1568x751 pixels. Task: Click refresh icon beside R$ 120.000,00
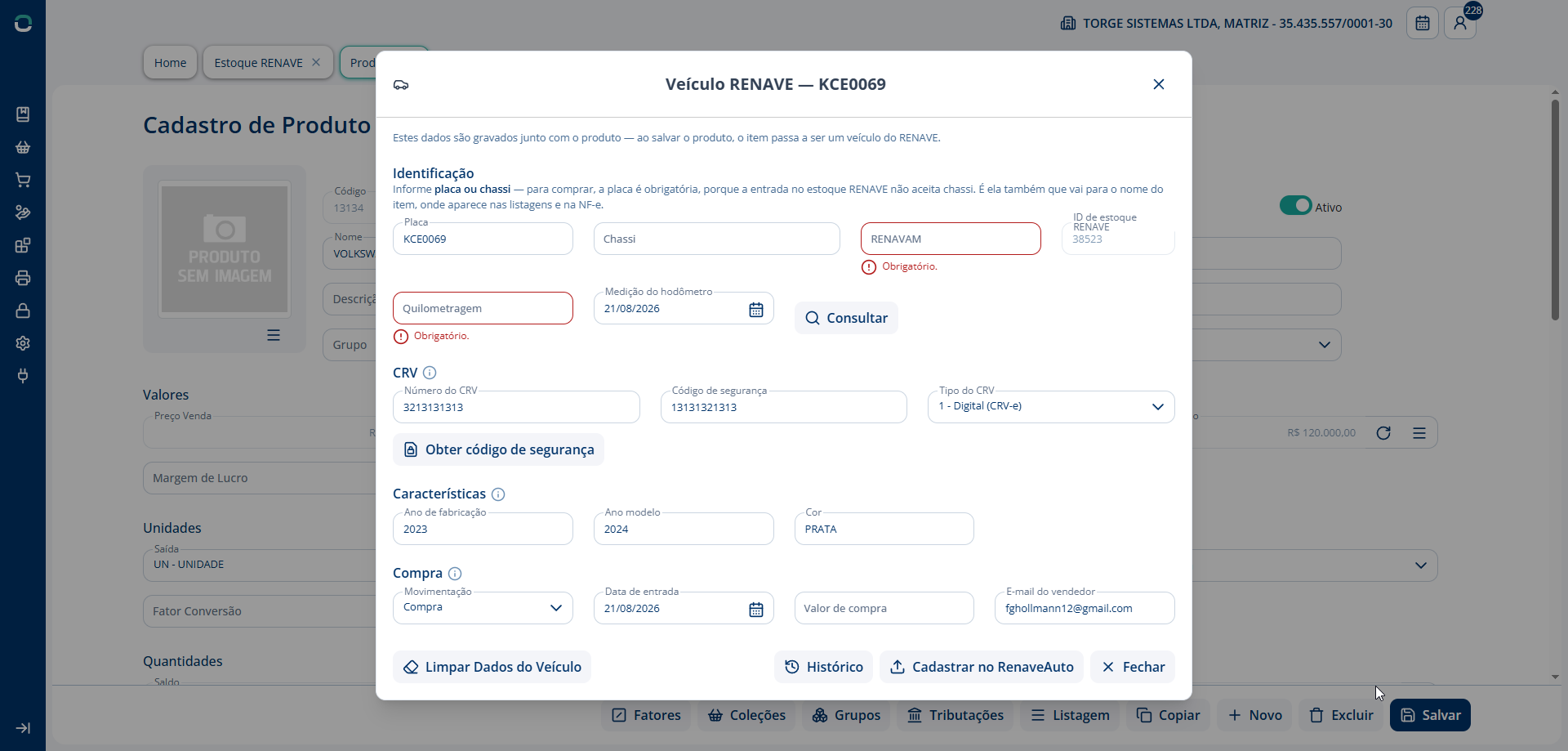[x=1383, y=433]
